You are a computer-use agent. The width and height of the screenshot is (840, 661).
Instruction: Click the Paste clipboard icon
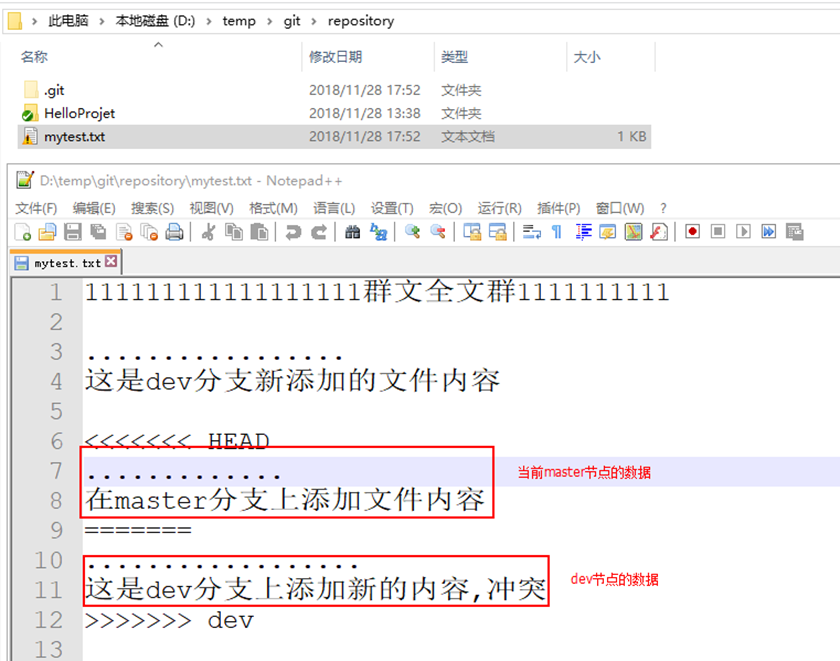259,232
